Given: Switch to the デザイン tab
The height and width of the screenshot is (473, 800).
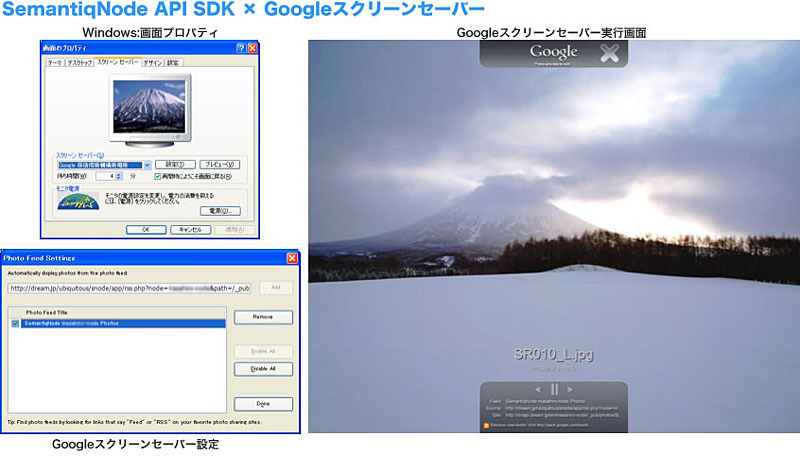Looking at the screenshot, I should 153,63.
